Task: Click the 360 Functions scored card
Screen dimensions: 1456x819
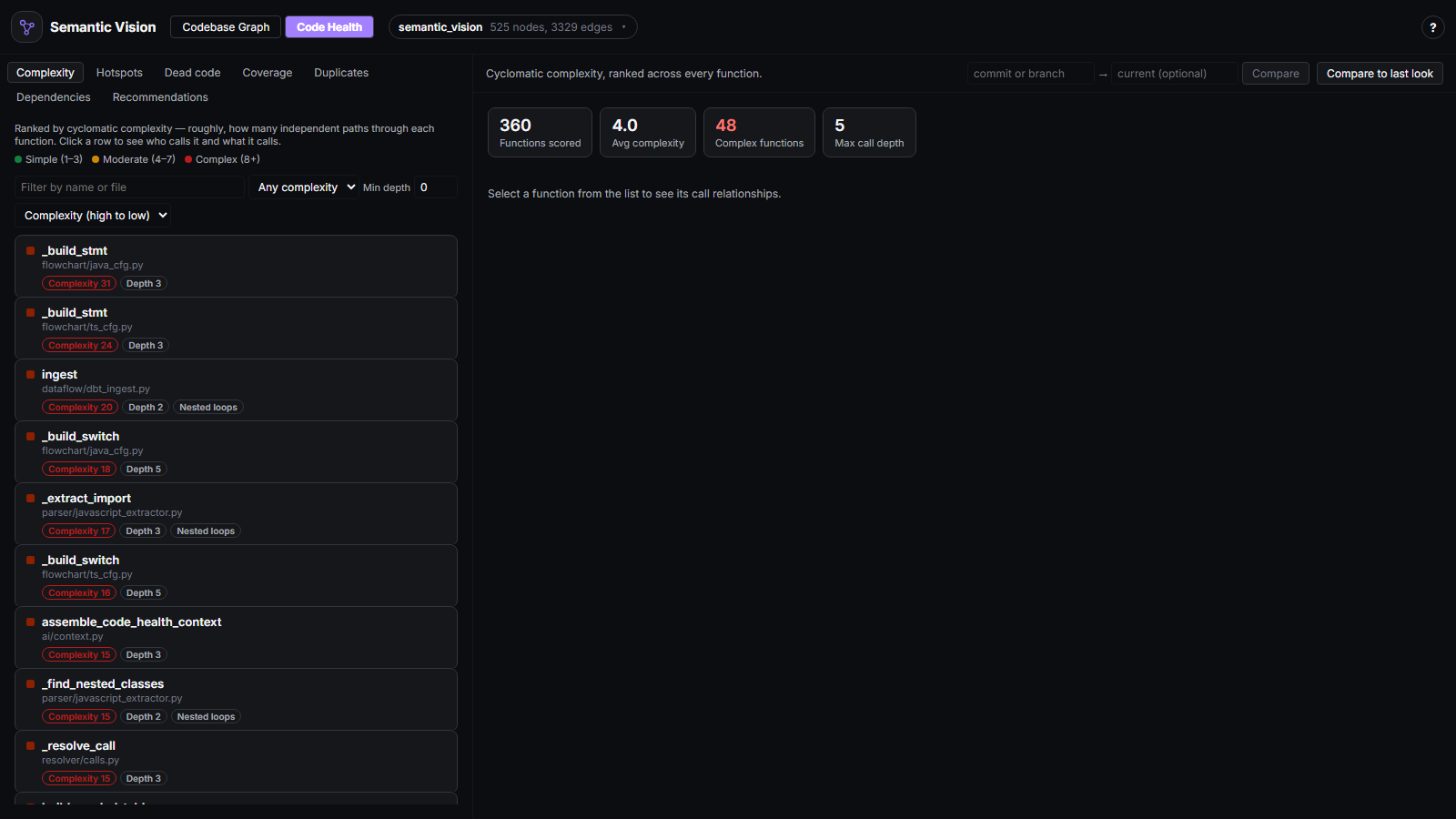Action: pos(540,133)
